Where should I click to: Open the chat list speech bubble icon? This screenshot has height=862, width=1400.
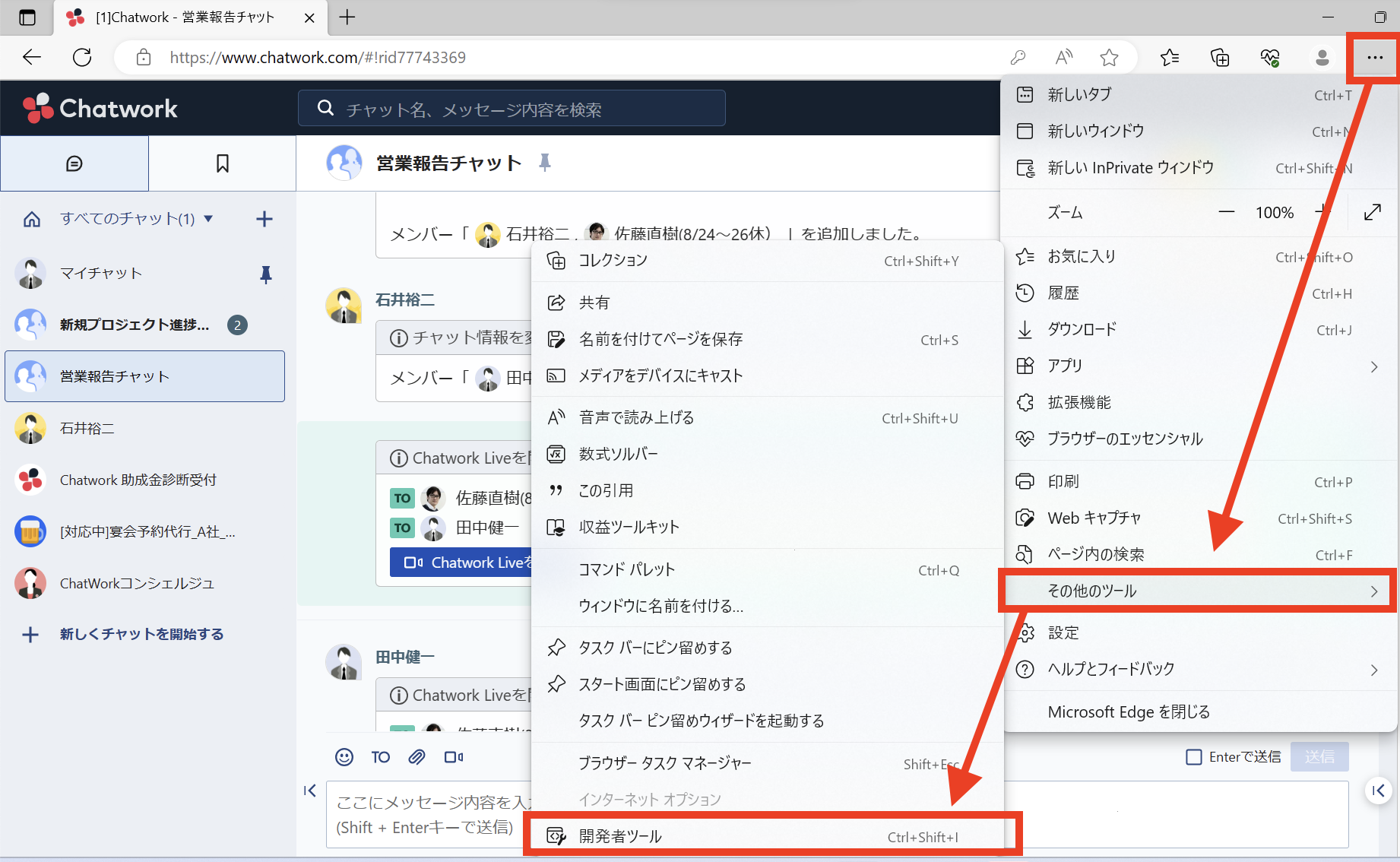point(74,163)
